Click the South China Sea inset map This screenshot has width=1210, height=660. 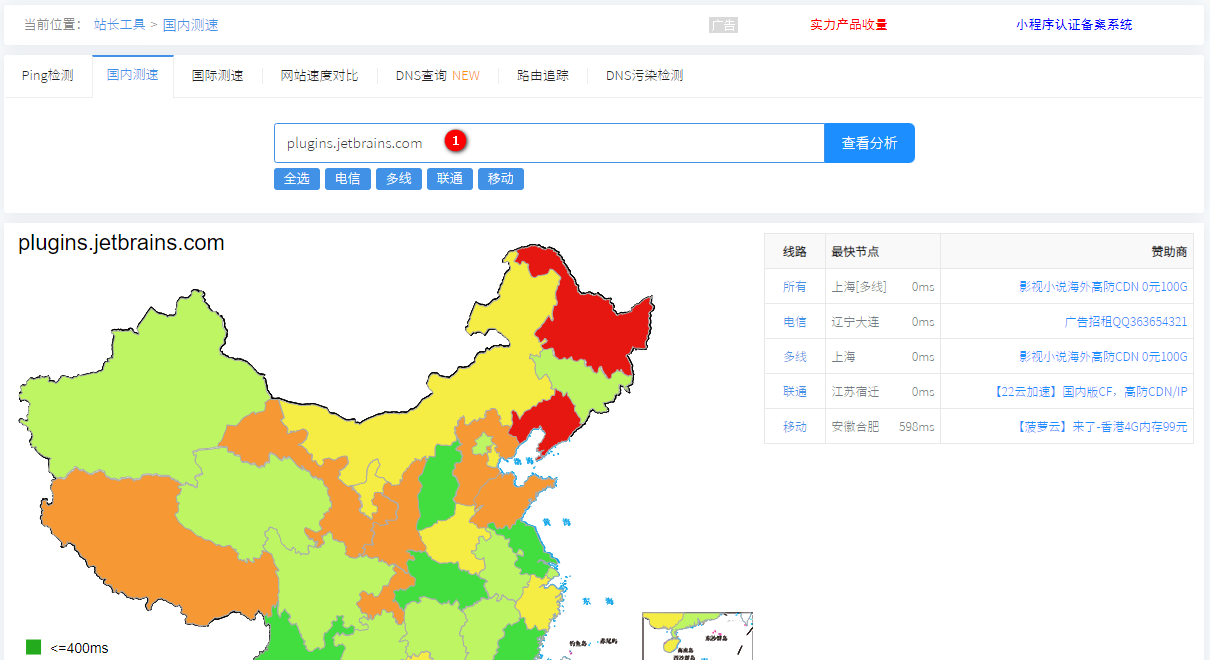[697, 636]
